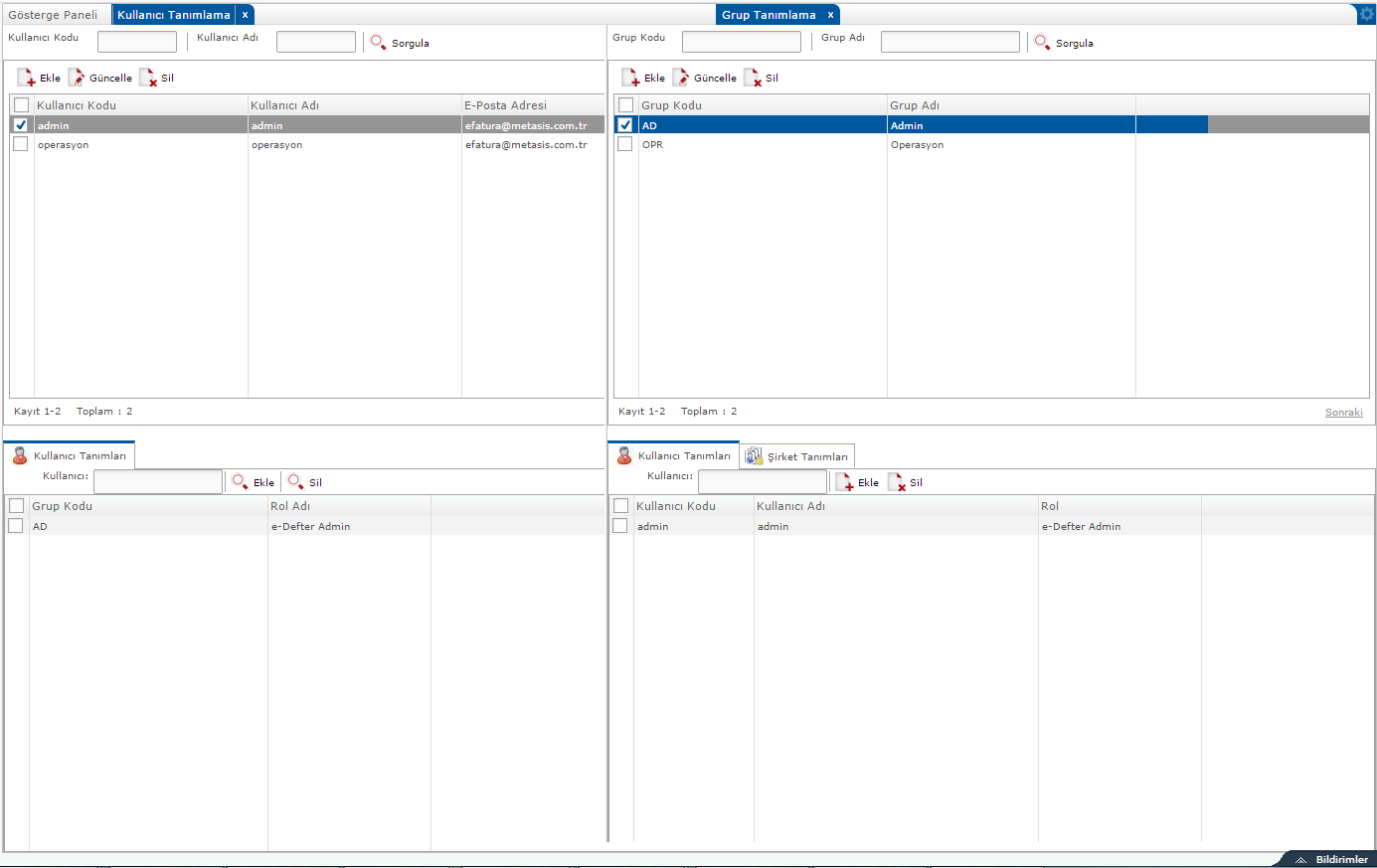The height and width of the screenshot is (868, 1377).
Task: Focus the Grup Adı input field
Action: 950,42
